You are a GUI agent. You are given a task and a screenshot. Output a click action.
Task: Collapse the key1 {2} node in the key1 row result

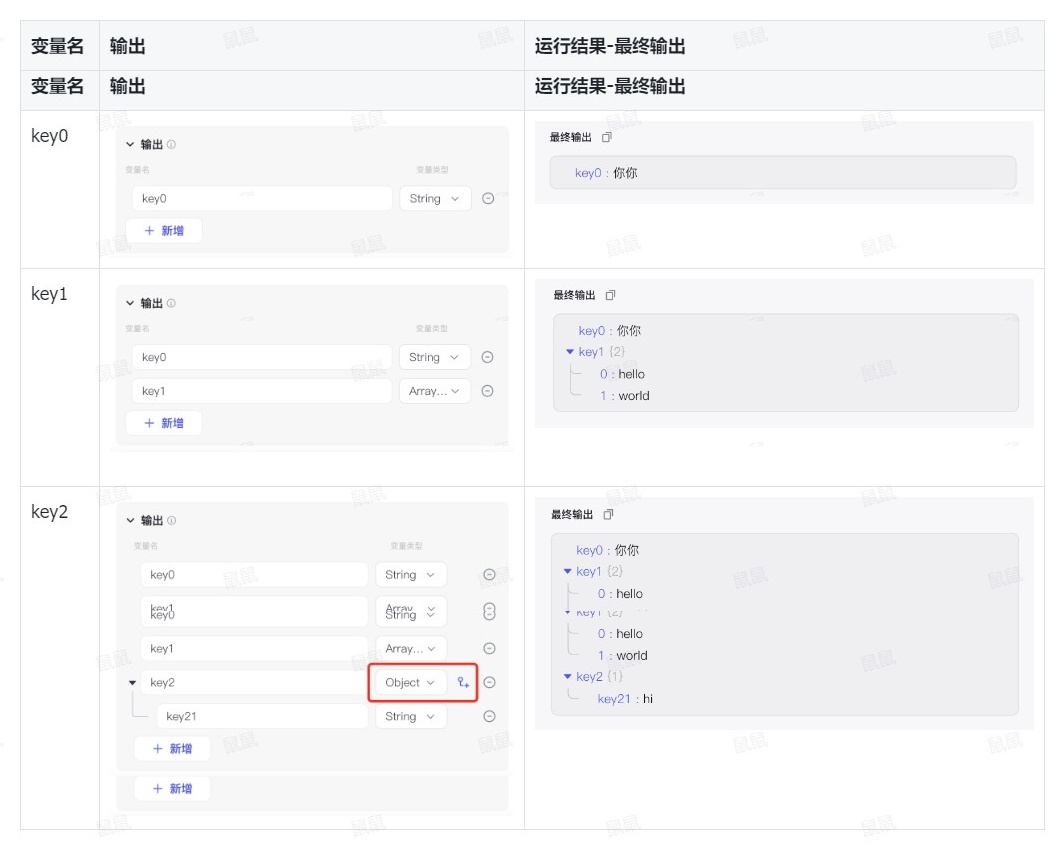point(570,352)
